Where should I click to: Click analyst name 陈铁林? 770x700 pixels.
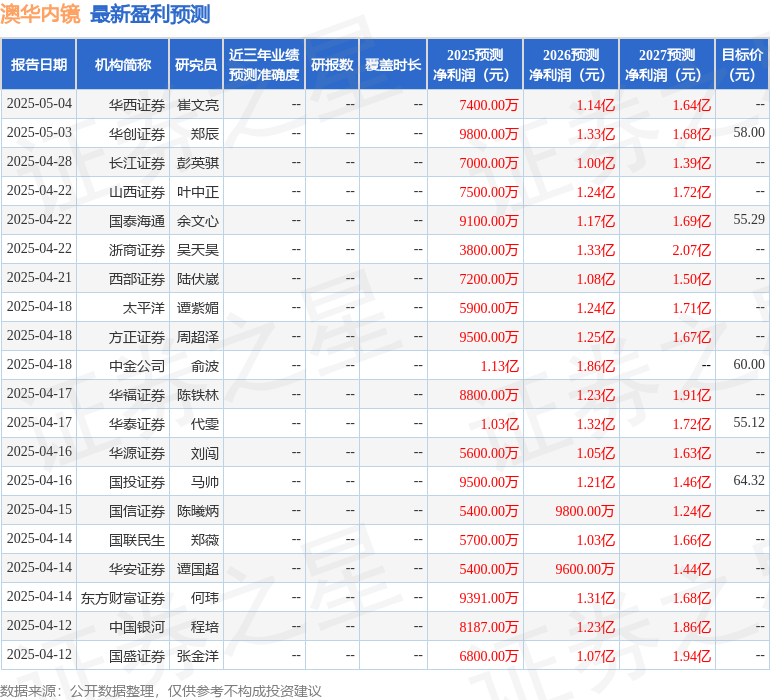click(197, 394)
